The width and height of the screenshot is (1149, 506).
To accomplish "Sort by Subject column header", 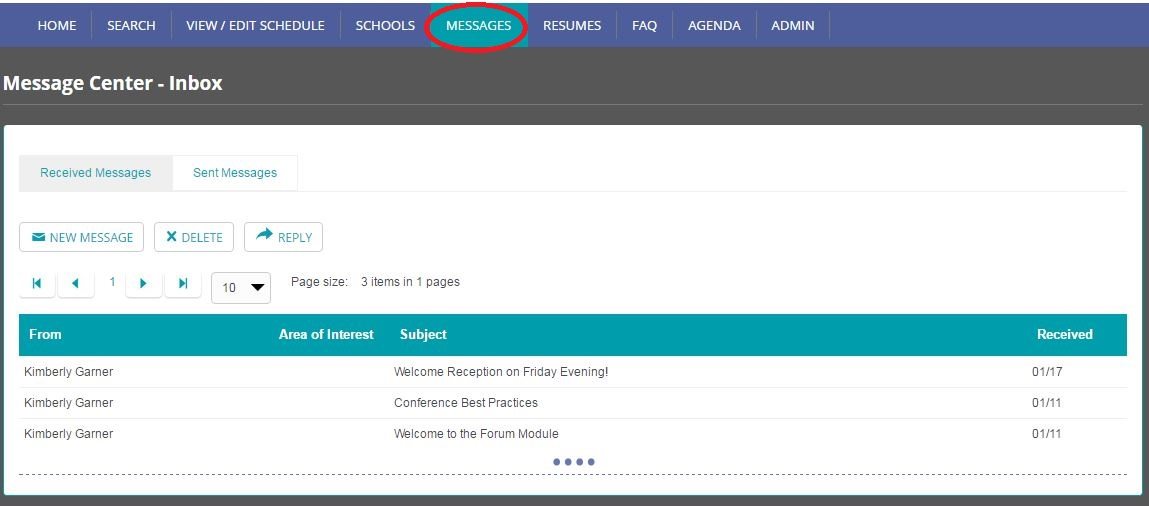I will coord(424,335).
